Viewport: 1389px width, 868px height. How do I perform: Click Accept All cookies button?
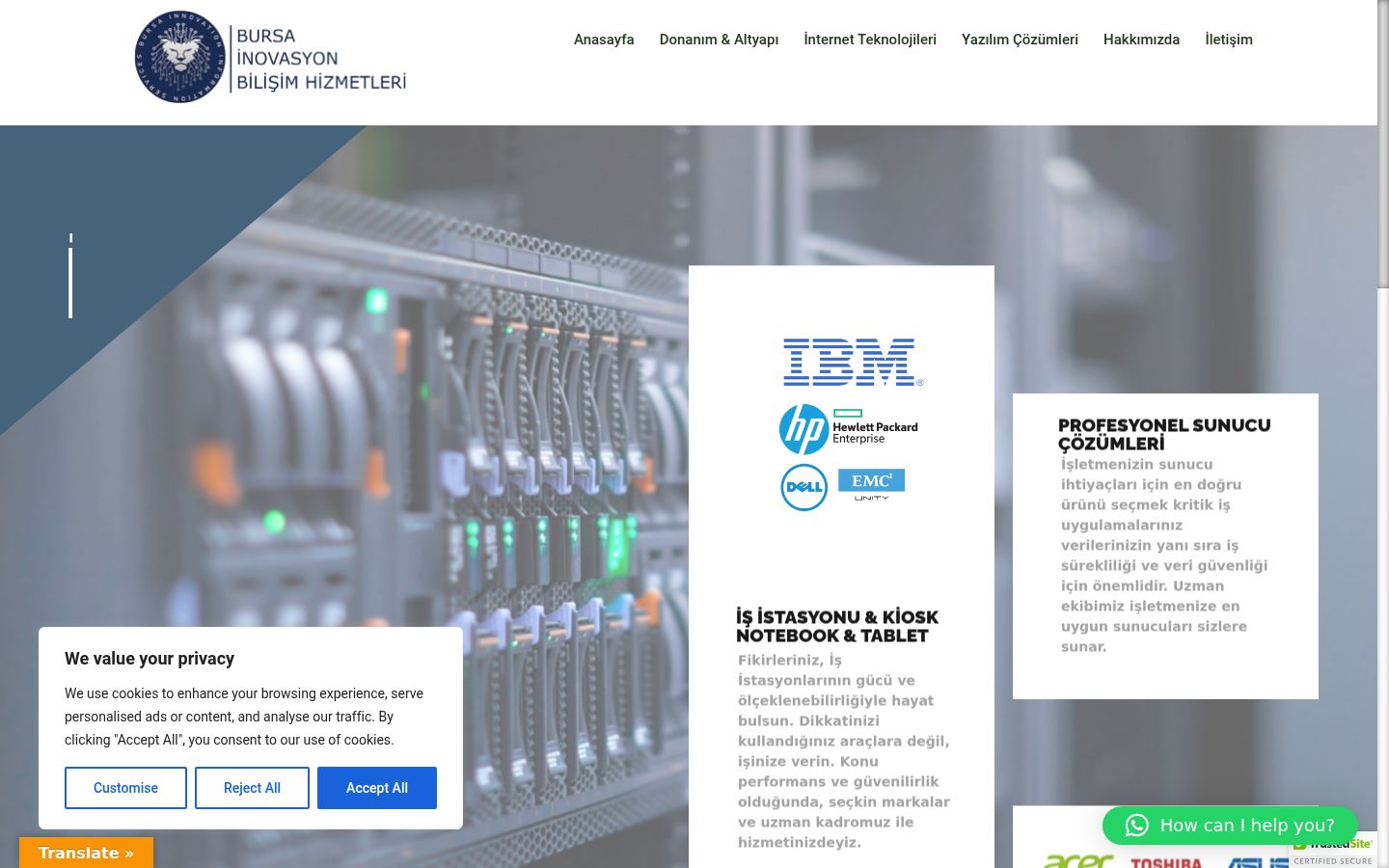(x=377, y=788)
